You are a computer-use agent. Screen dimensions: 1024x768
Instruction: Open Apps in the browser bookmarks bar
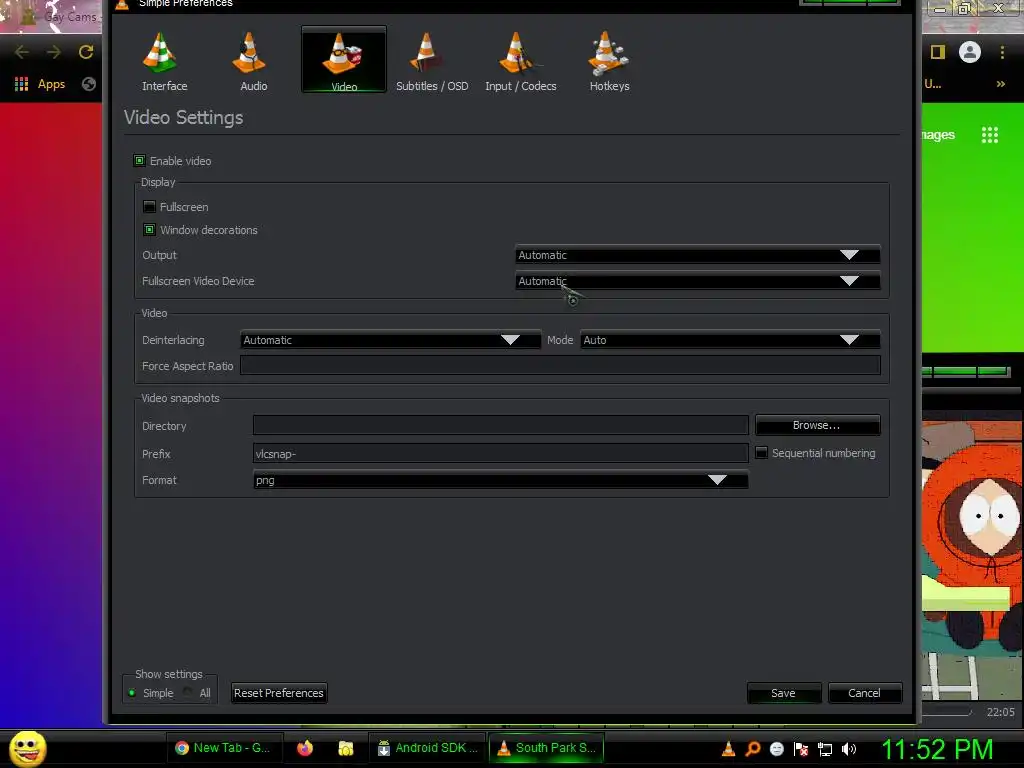tap(40, 84)
